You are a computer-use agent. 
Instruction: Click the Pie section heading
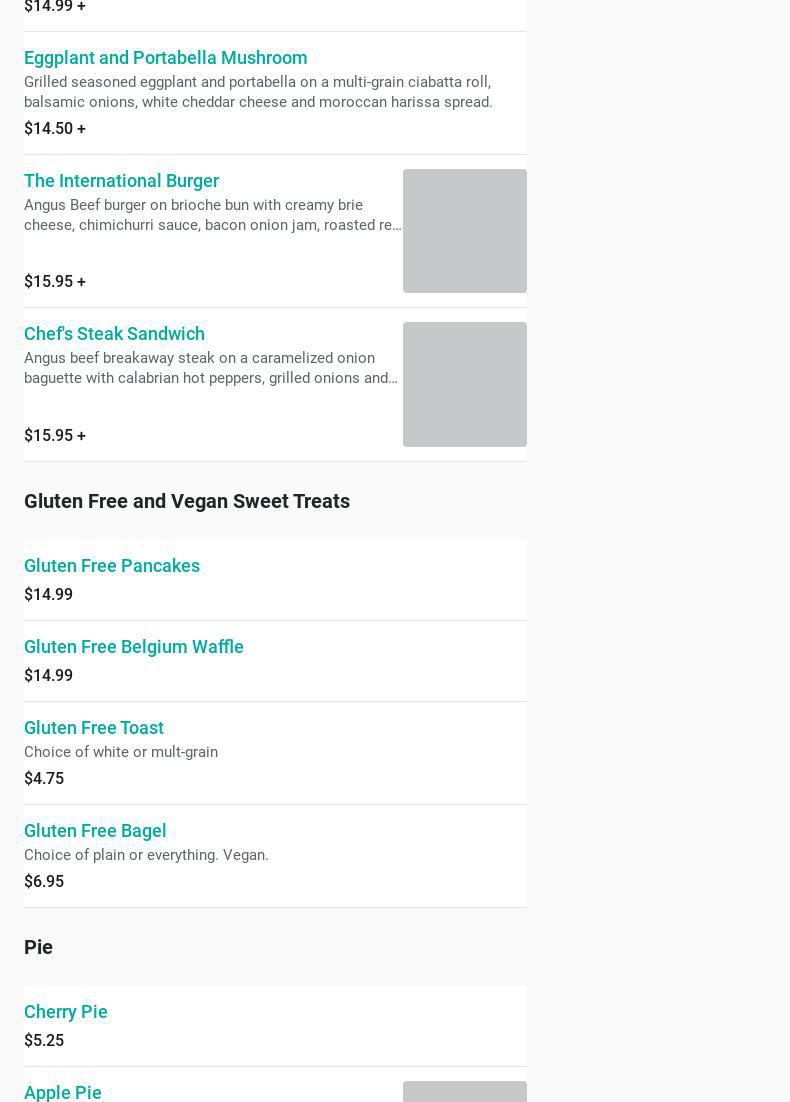pyautogui.click(x=38, y=947)
